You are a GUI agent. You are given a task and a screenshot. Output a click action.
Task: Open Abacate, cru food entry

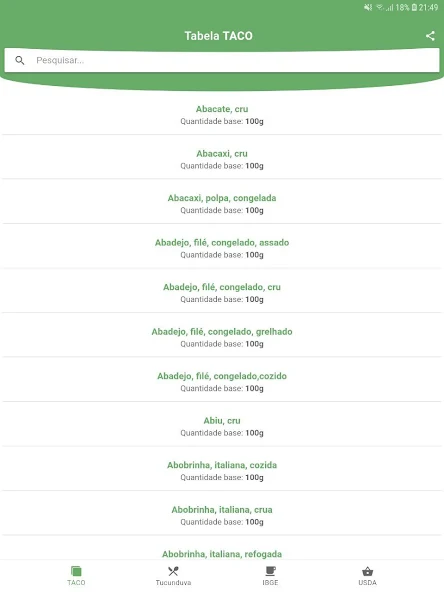[x=222, y=115]
